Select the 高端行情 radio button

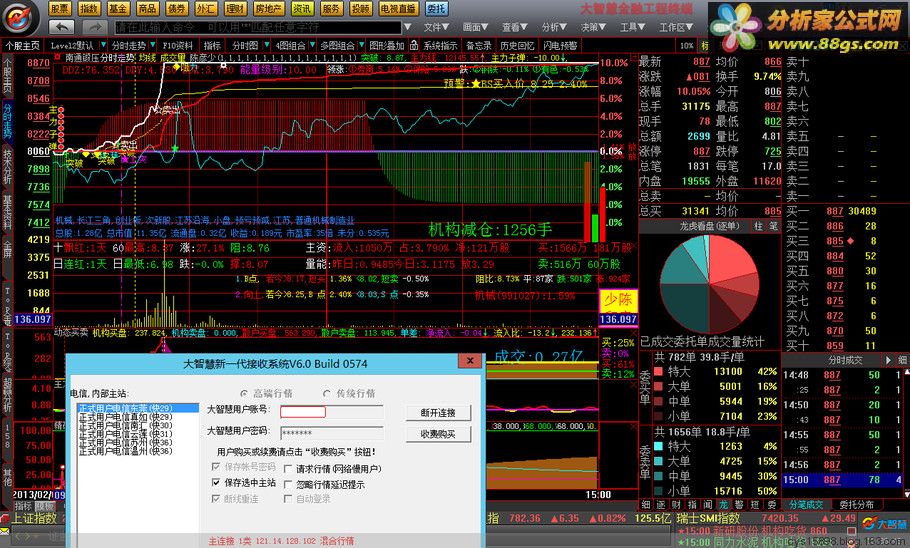(244, 394)
